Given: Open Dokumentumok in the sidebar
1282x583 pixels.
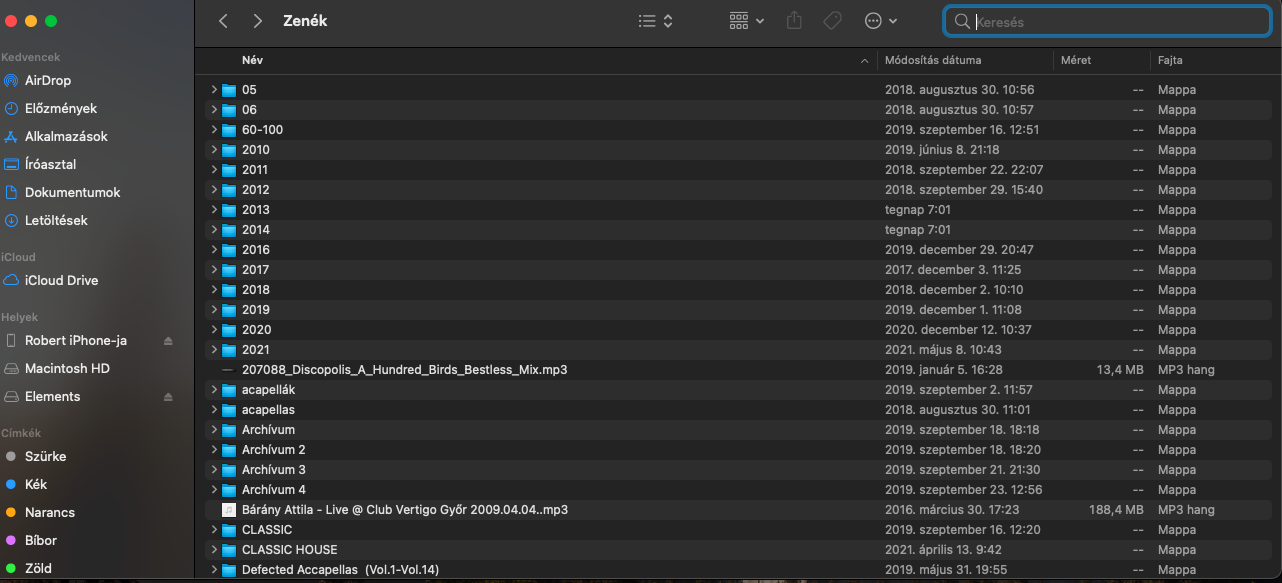Looking at the screenshot, I should click(73, 192).
